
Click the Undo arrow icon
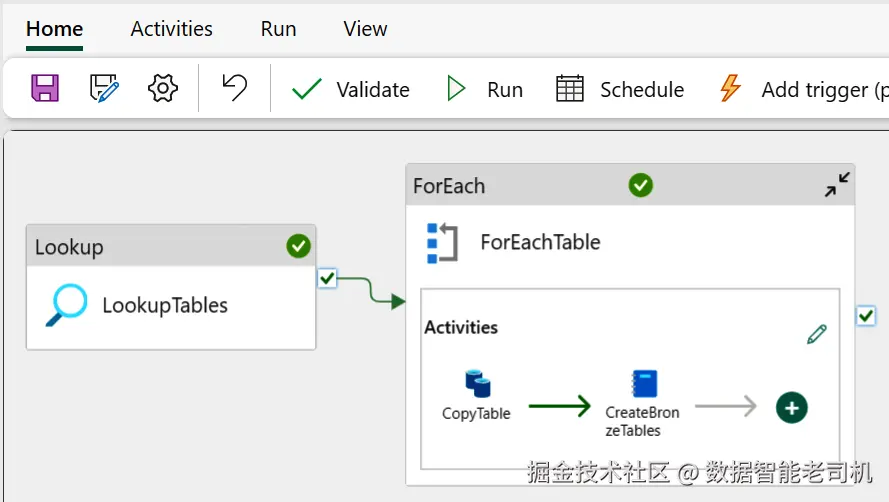(234, 88)
